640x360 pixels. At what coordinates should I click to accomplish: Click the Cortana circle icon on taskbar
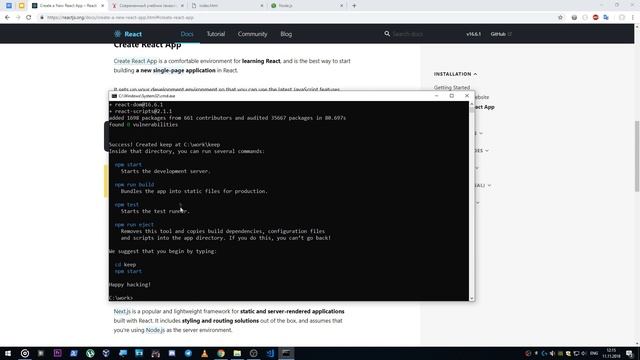[25, 353]
